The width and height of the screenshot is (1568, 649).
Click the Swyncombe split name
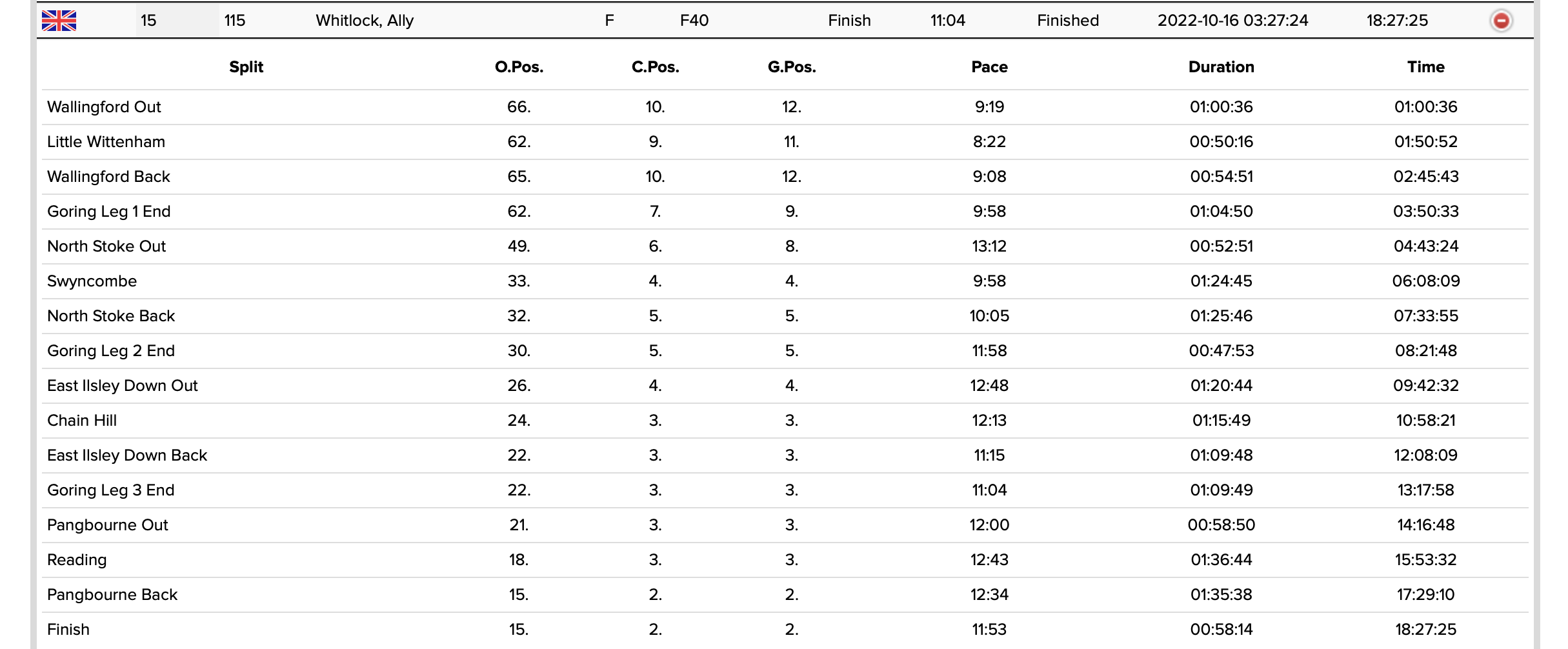[92, 281]
